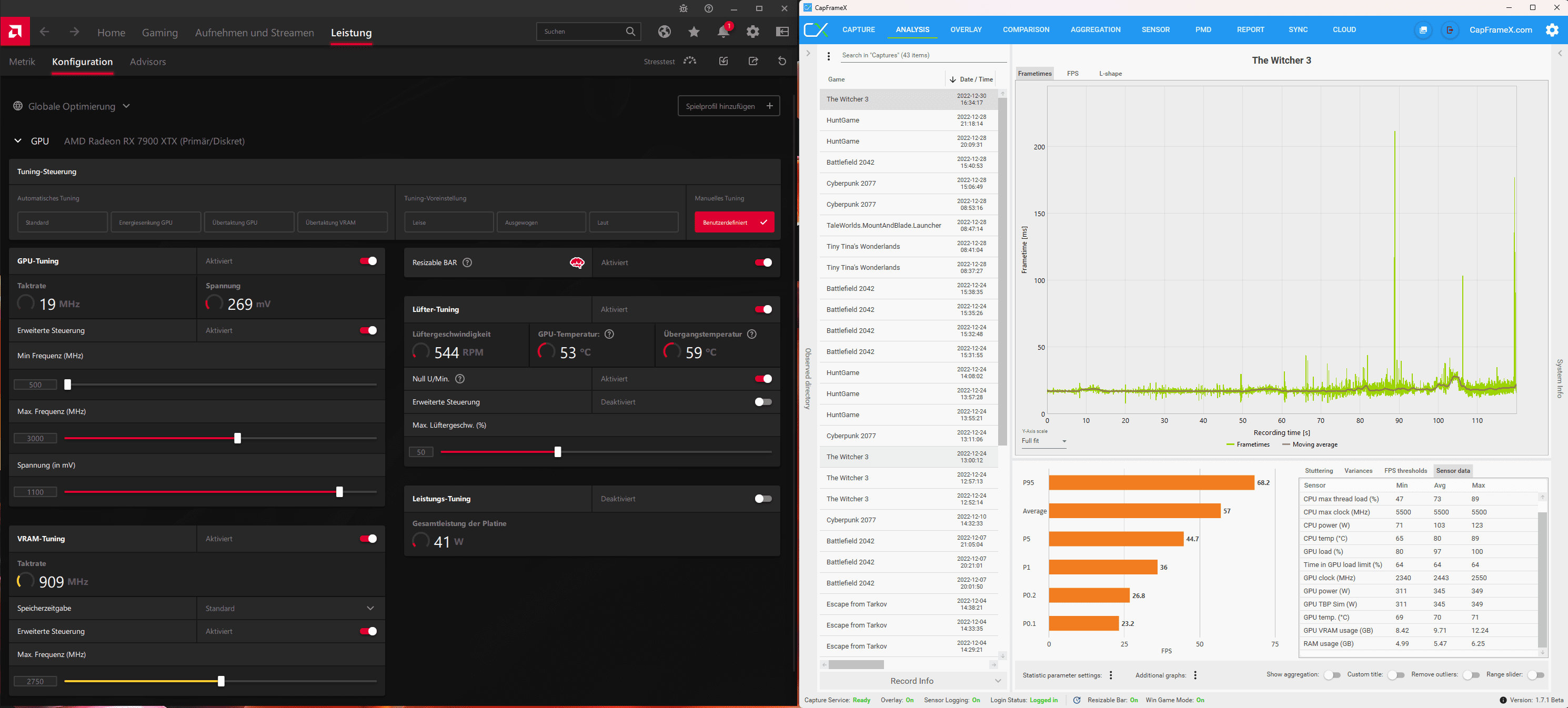Open favorites star icon in Adrenalin
Viewport: 1568px width, 708px height.
click(x=694, y=32)
